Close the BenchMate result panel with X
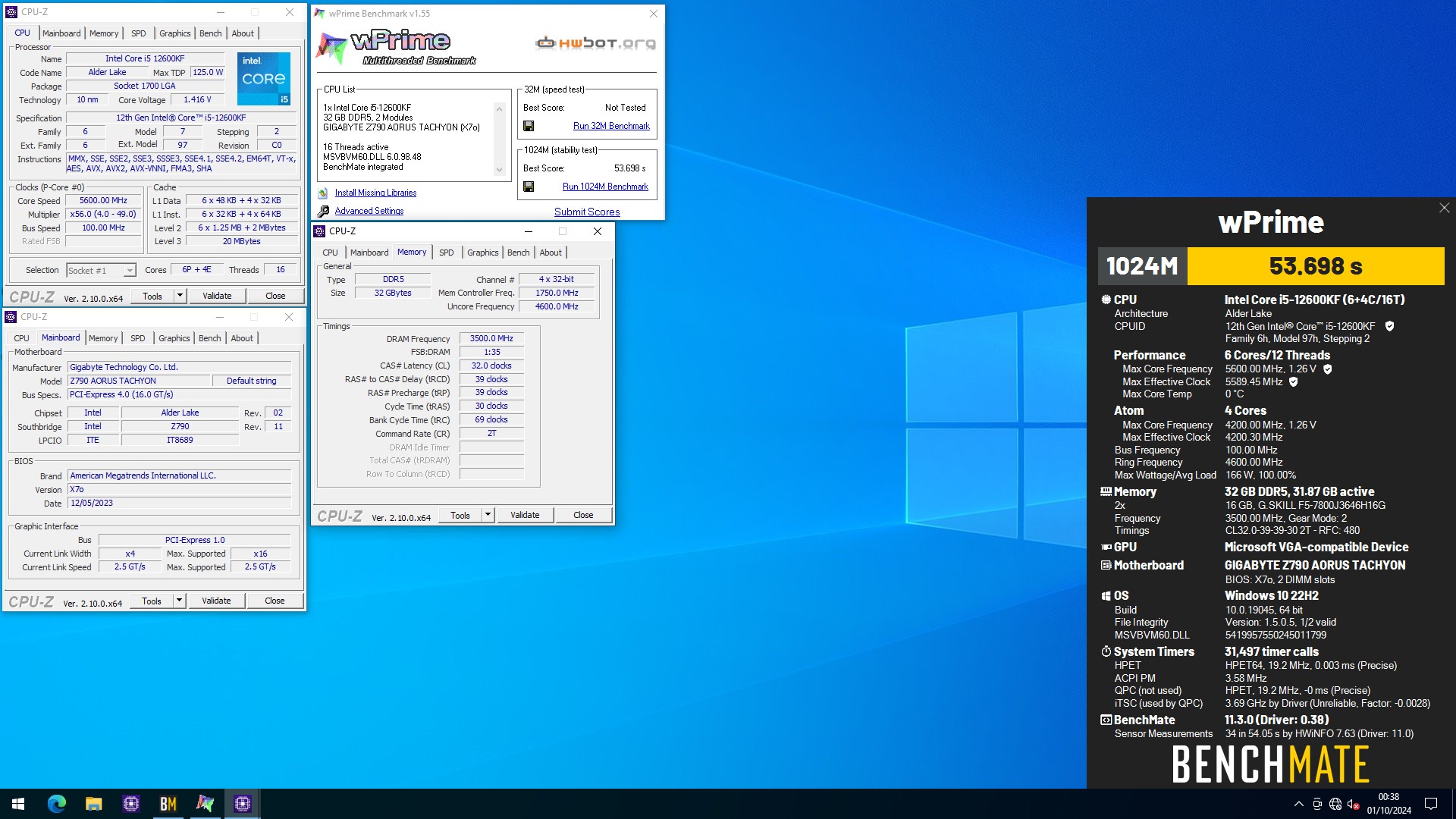 (x=1444, y=208)
